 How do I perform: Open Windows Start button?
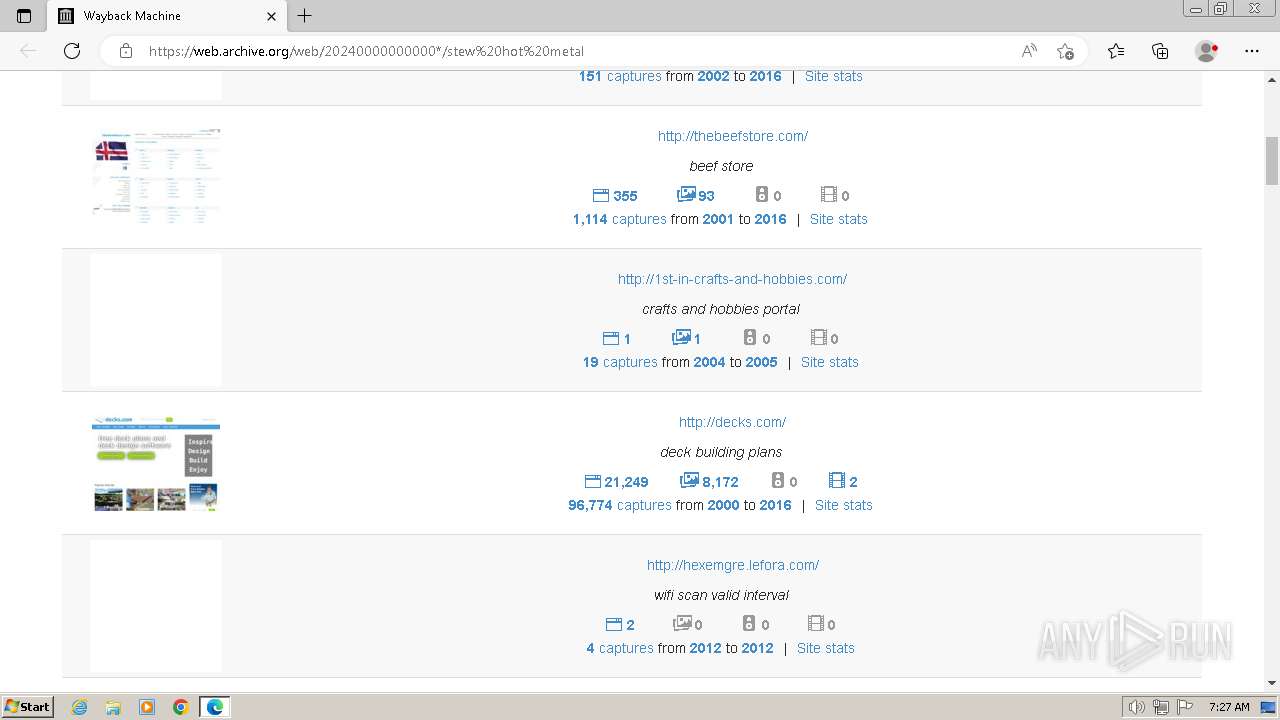pyautogui.click(x=27, y=707)
